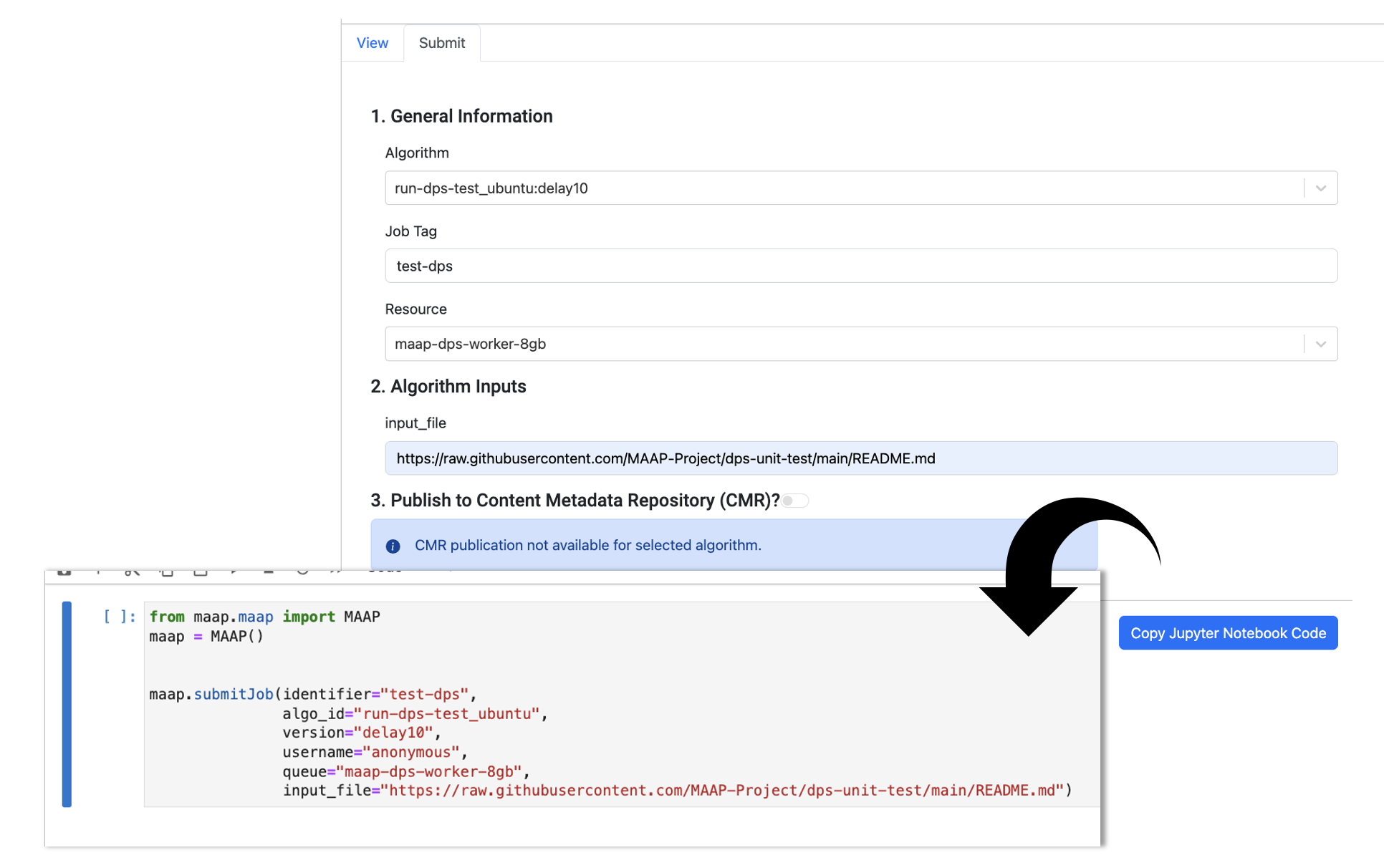
Task: Select the notebook cell prompt brackets
Action: tap(120, 617)
